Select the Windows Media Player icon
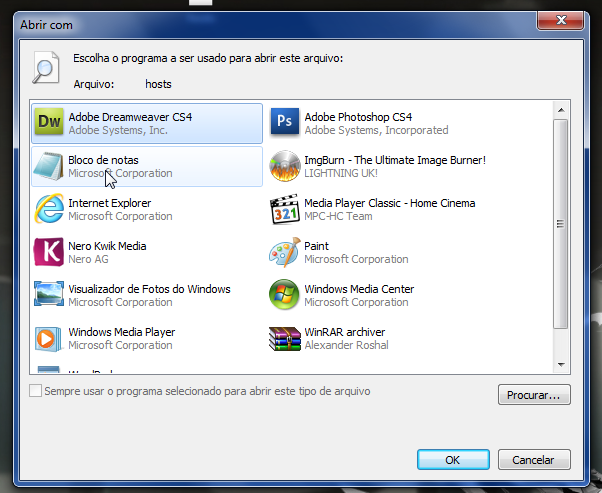Viewport: 602px width, 493px height. click(49, 338)
